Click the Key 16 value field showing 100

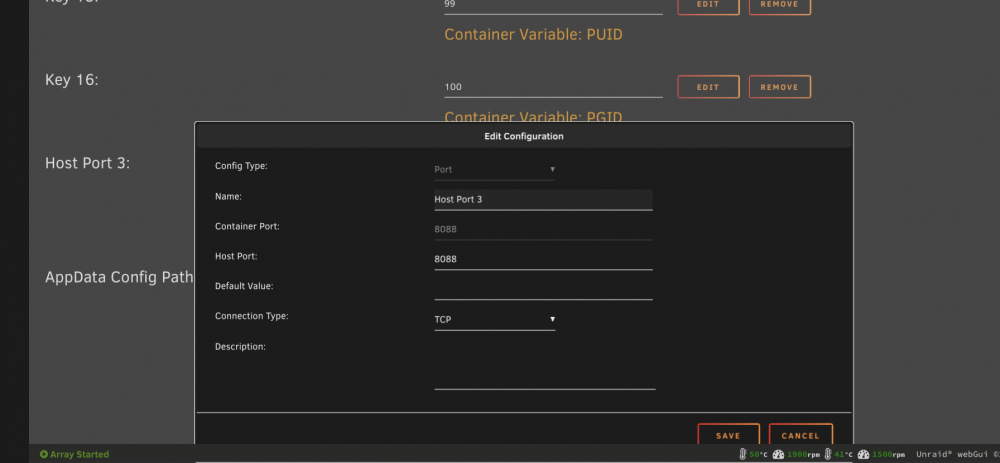click(554, 87)
